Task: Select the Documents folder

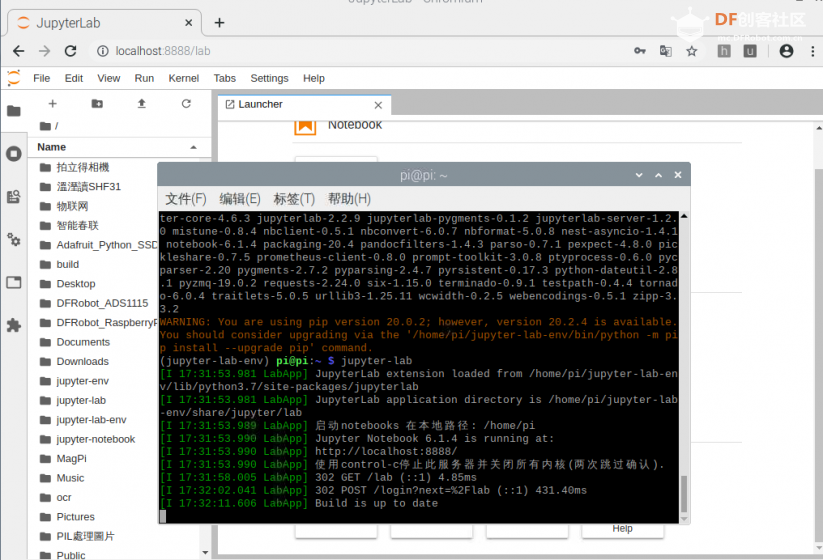Action: tap(83, 342)
